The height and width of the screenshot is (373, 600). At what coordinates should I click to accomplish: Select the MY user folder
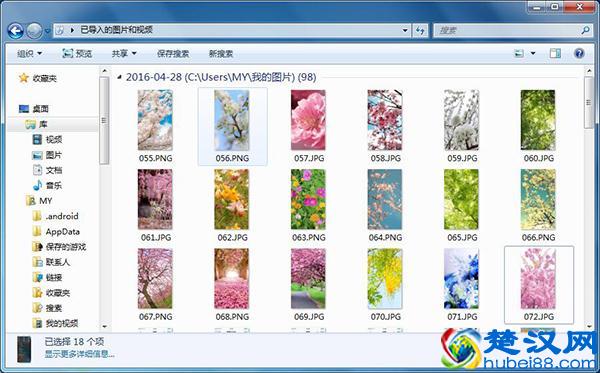coord(39,201)
